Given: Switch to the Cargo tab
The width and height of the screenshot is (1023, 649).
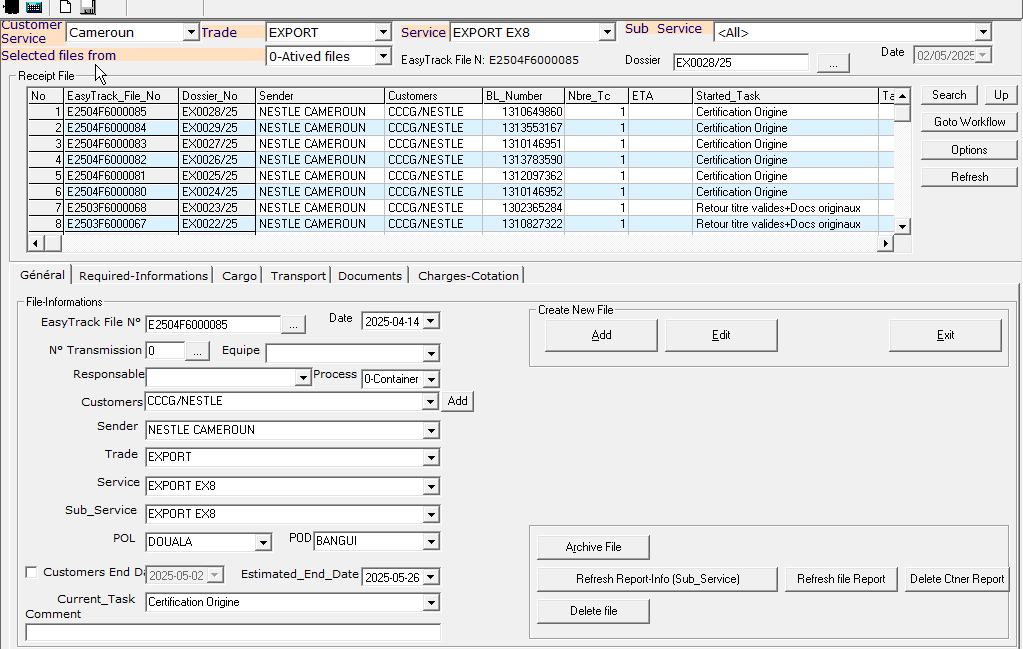Looking at the screenshot, I should click(239, 276).
